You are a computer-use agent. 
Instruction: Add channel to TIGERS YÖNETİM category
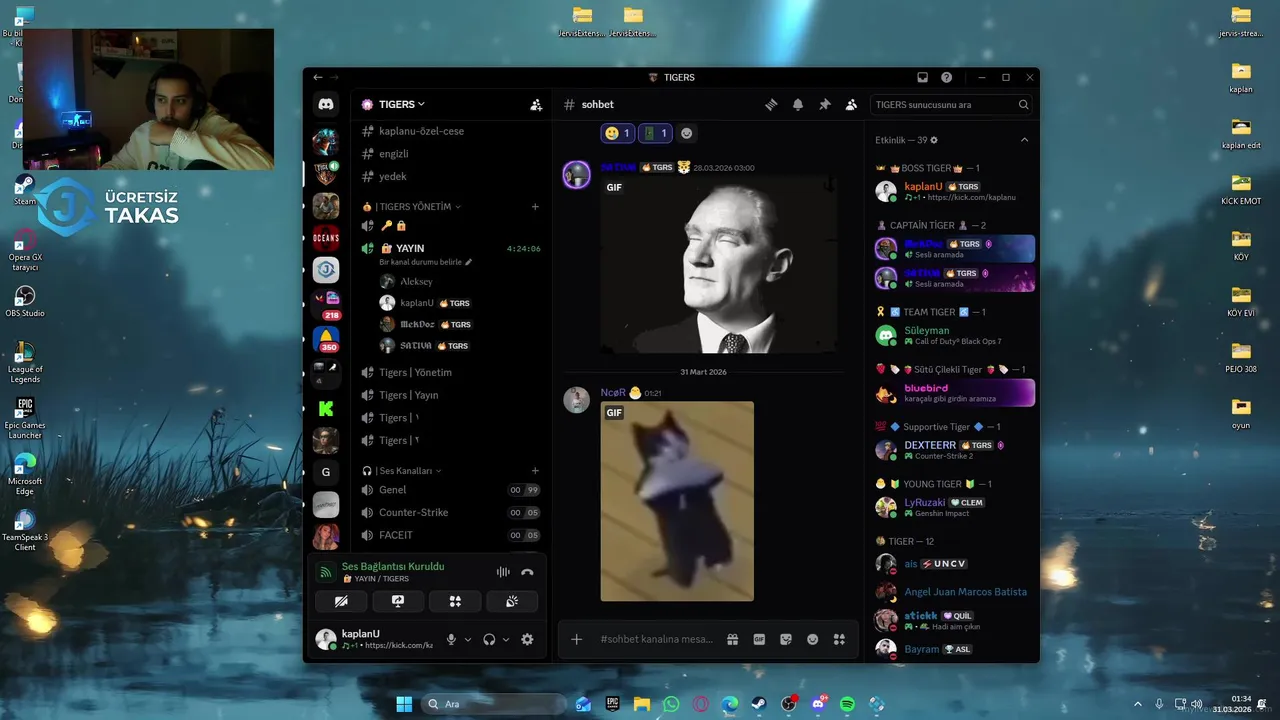pos(535,206)
